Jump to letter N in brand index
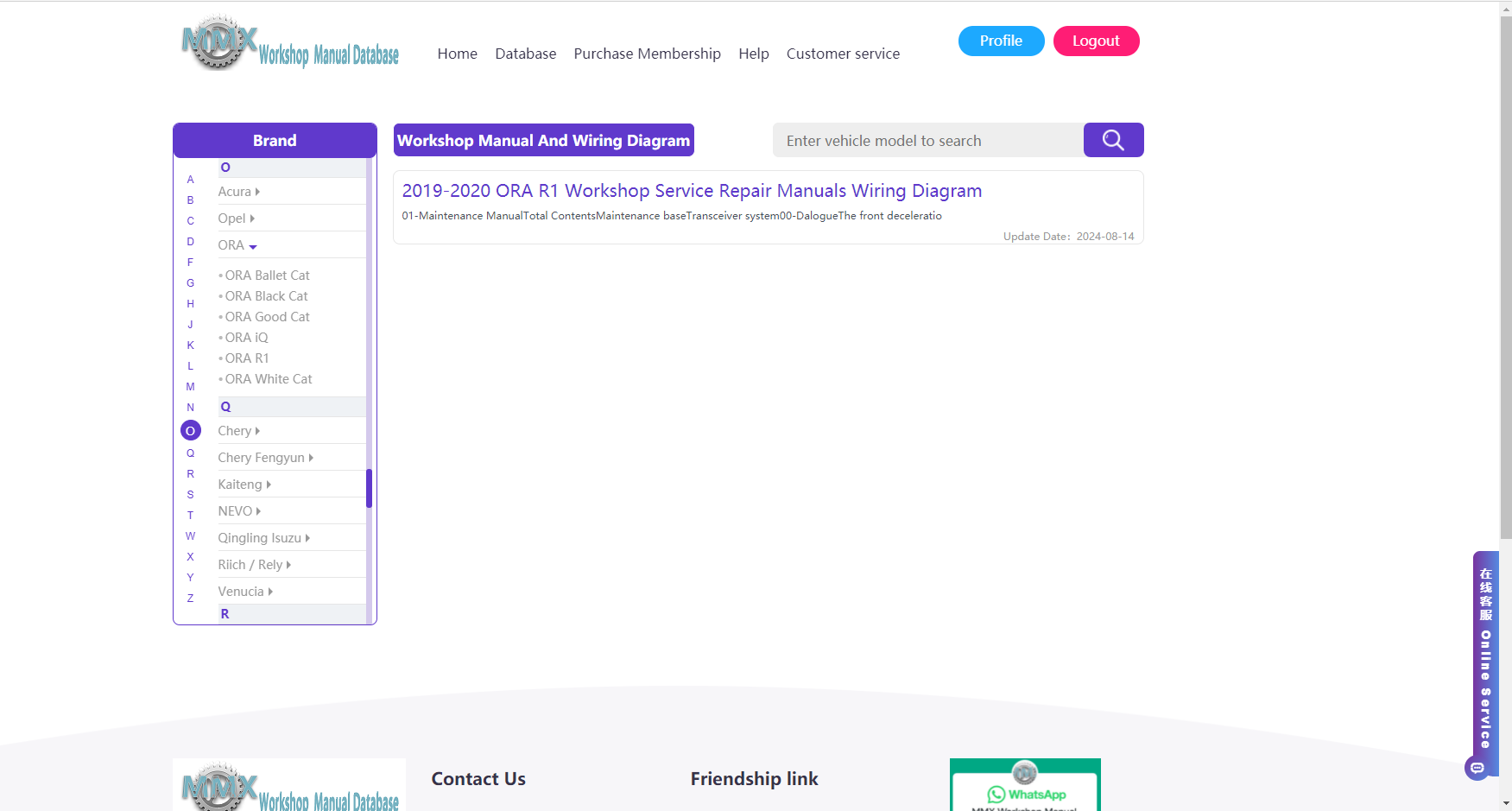The width and height of the screenshot is (1512, 811). [x=191, y=408]
